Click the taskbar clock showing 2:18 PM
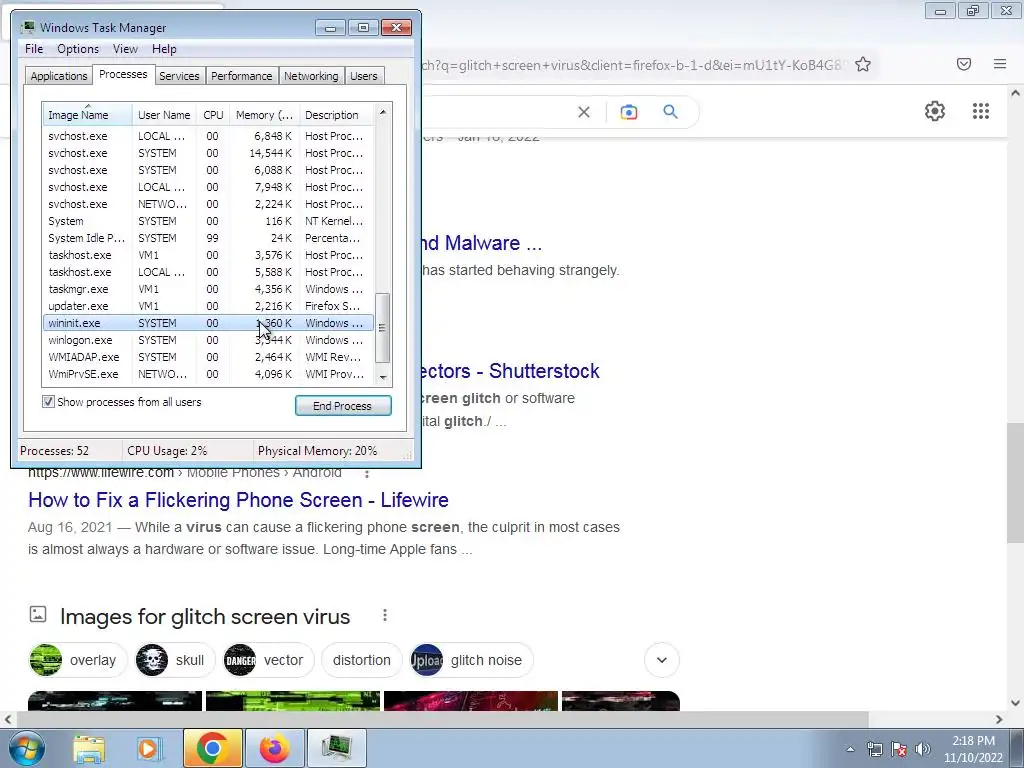 [973, 749]
